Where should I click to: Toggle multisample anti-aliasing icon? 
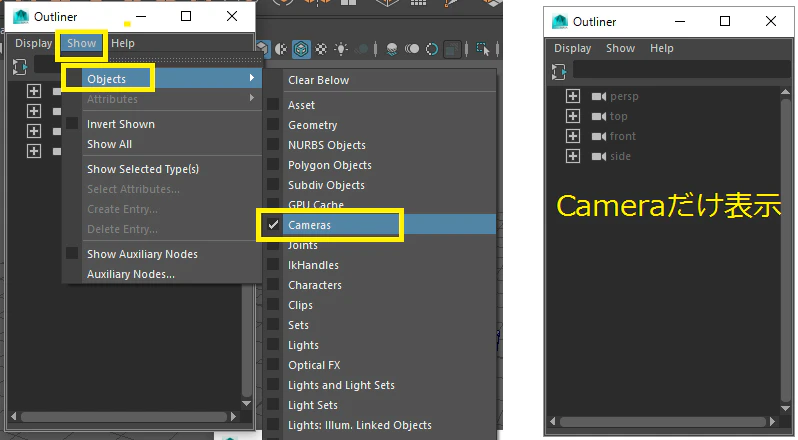pos(432,49)
